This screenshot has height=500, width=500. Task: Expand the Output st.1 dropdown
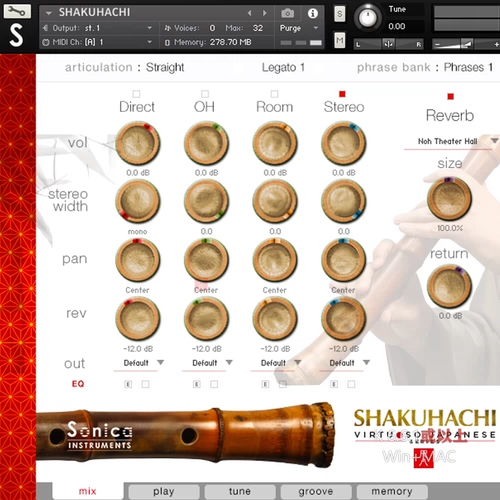tap(150, 28)
